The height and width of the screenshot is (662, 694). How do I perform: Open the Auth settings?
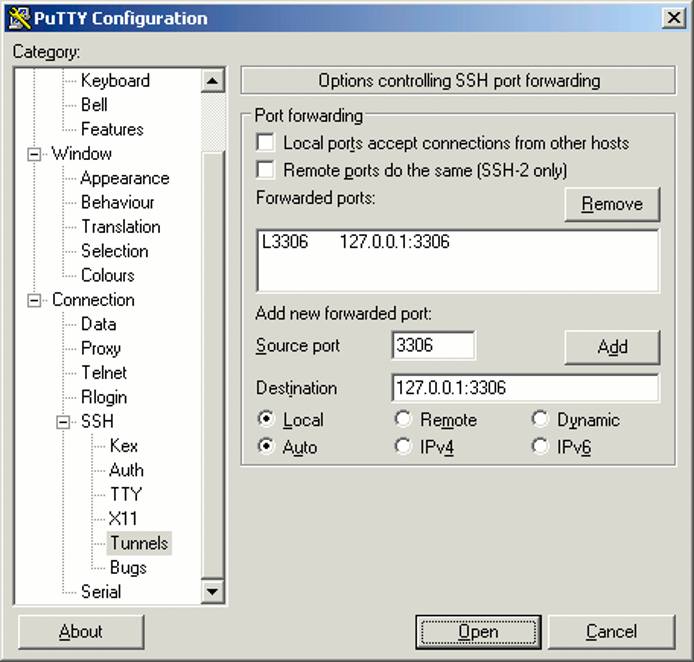(x=126, y=470)
